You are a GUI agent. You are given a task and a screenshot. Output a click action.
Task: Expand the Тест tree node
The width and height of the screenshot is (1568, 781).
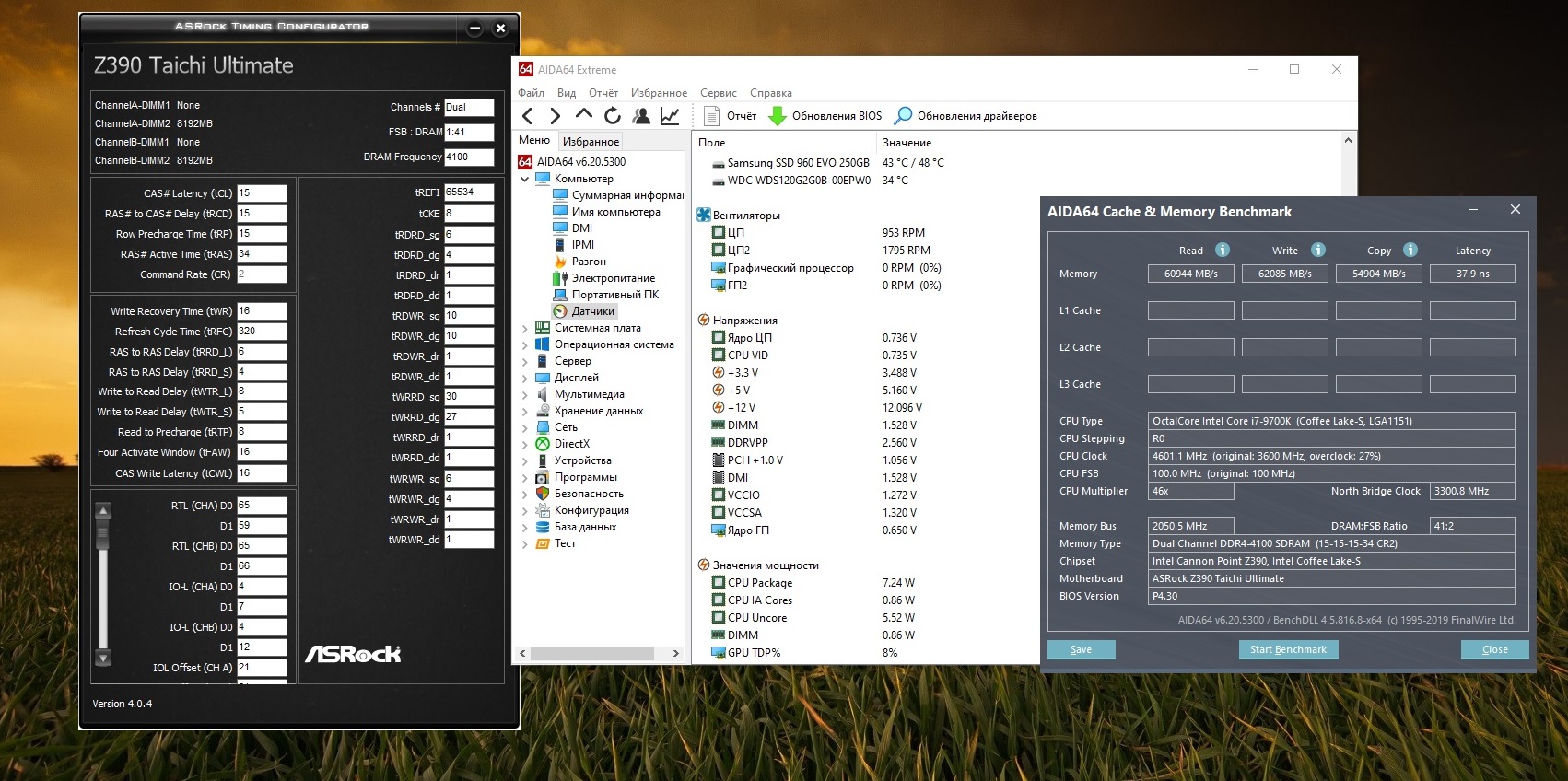point(525,543)
